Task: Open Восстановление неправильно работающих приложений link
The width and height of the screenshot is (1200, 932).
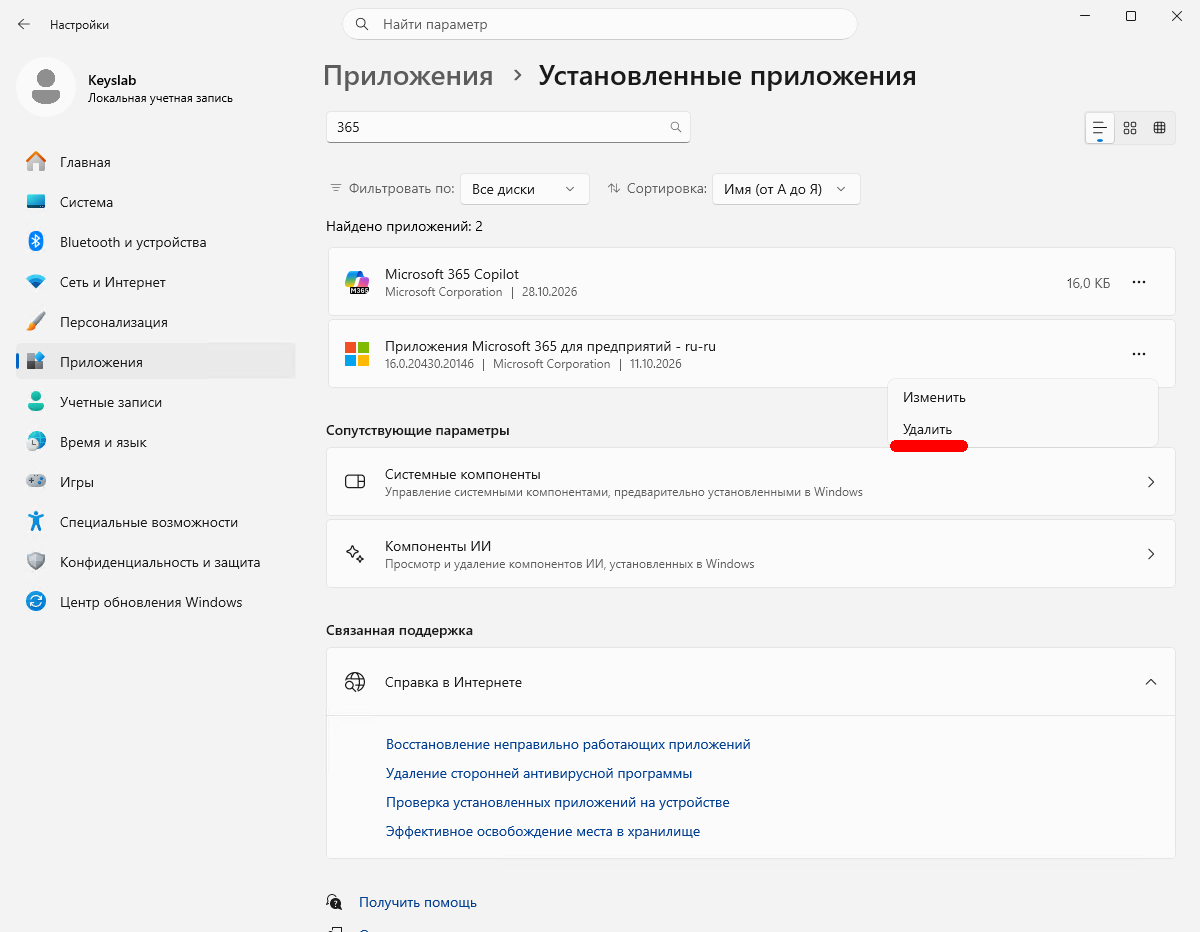Action: (x=568, y=745)
